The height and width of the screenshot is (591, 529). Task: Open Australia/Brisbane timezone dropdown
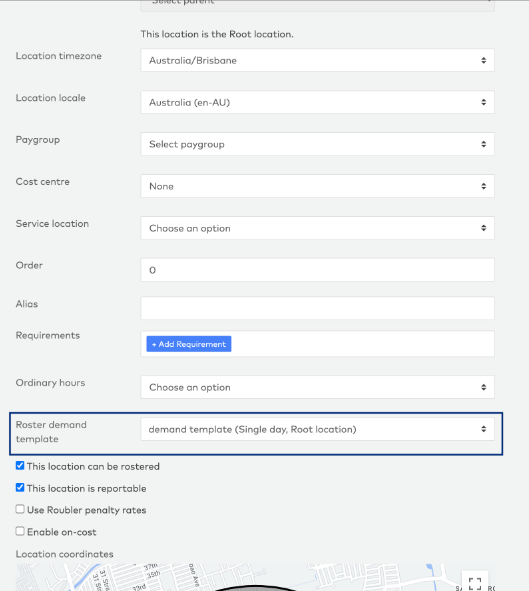pos(317,60)
